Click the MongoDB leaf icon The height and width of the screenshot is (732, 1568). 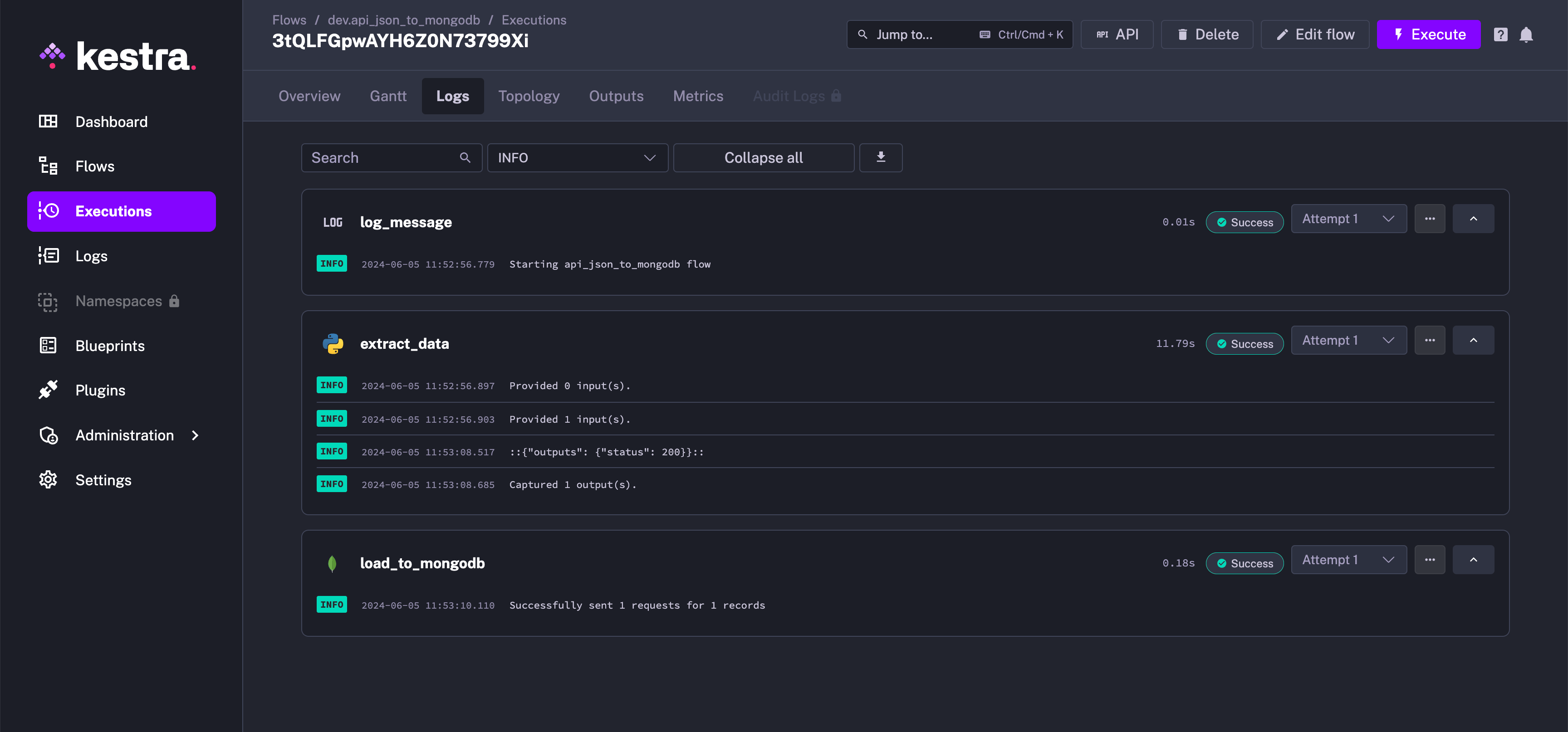(333, 563)
